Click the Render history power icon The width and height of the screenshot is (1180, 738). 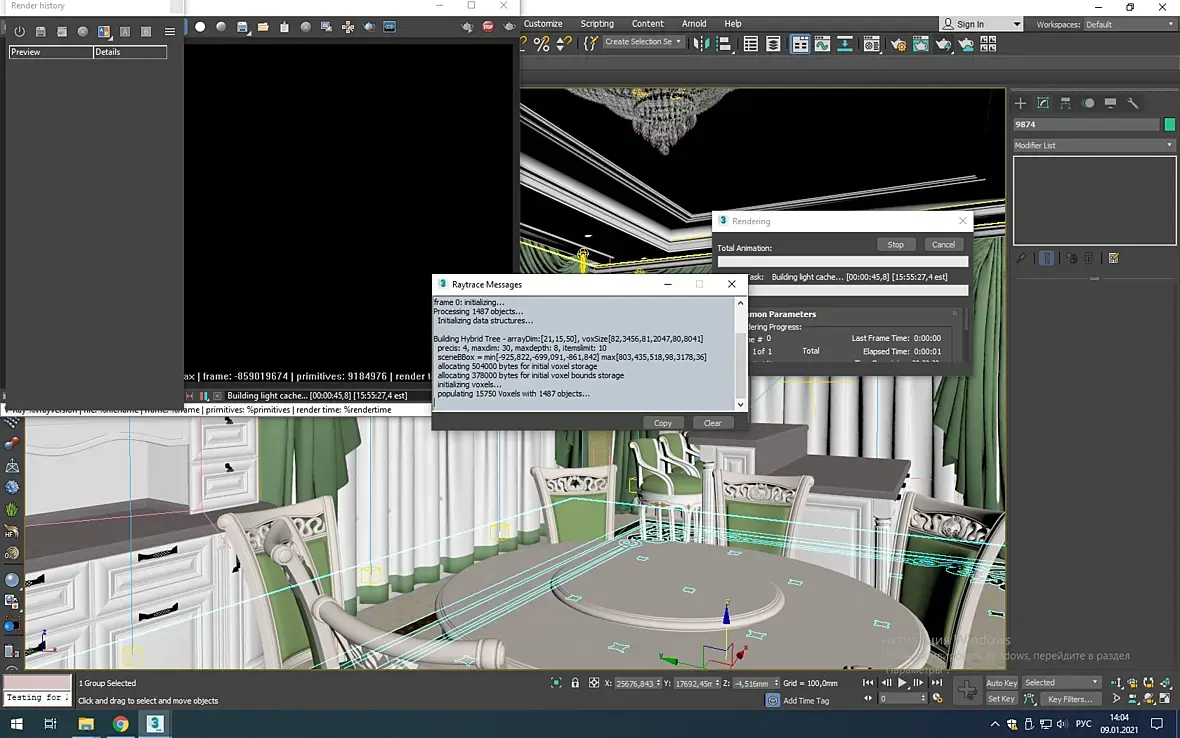[19, 31]
